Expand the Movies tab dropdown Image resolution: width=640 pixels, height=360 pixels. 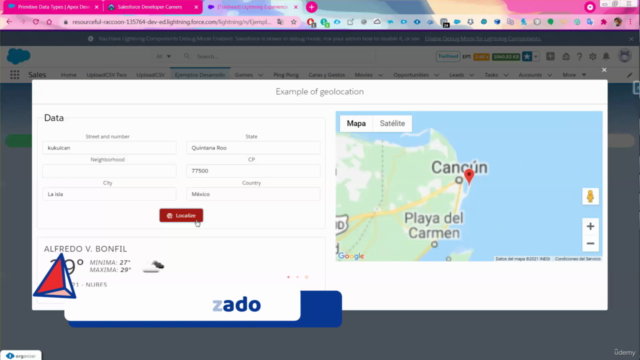380,75
